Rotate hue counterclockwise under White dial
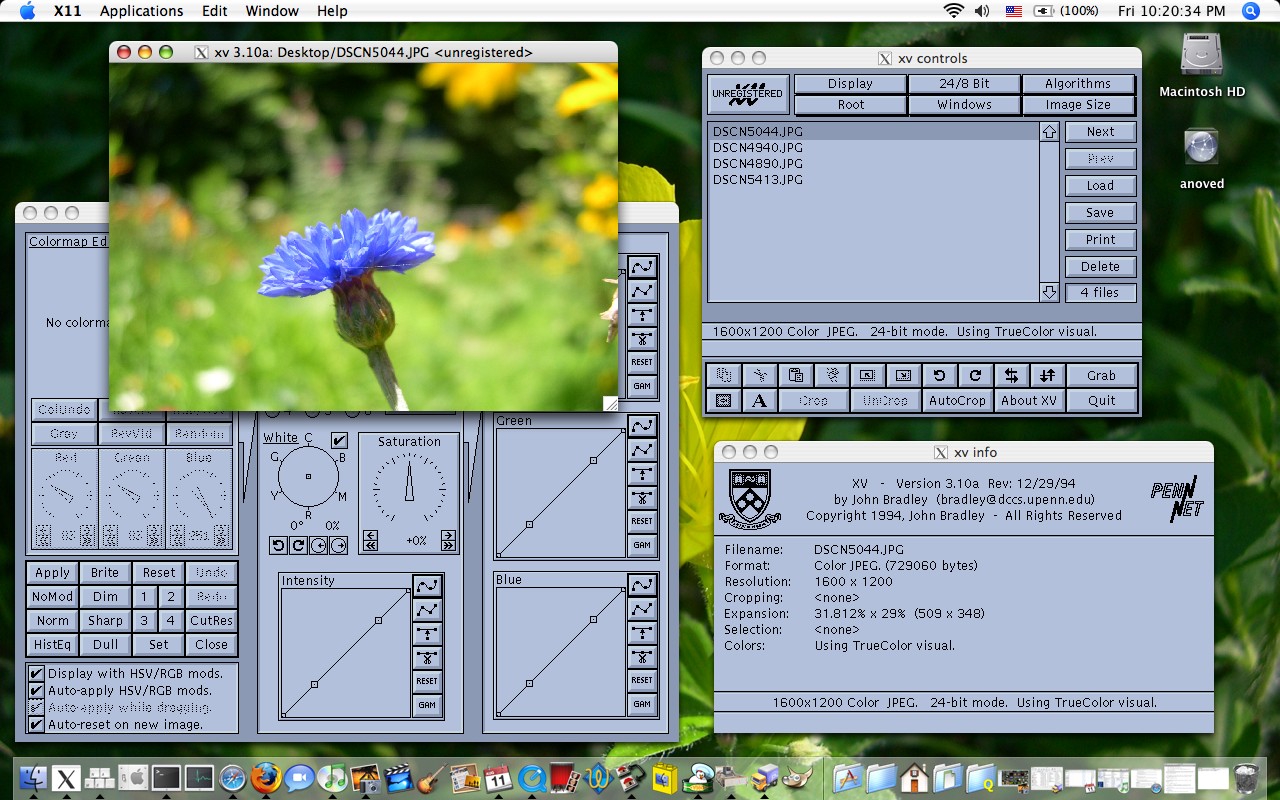The width and height of the screenshot is (1280, 800). [278, 545]
